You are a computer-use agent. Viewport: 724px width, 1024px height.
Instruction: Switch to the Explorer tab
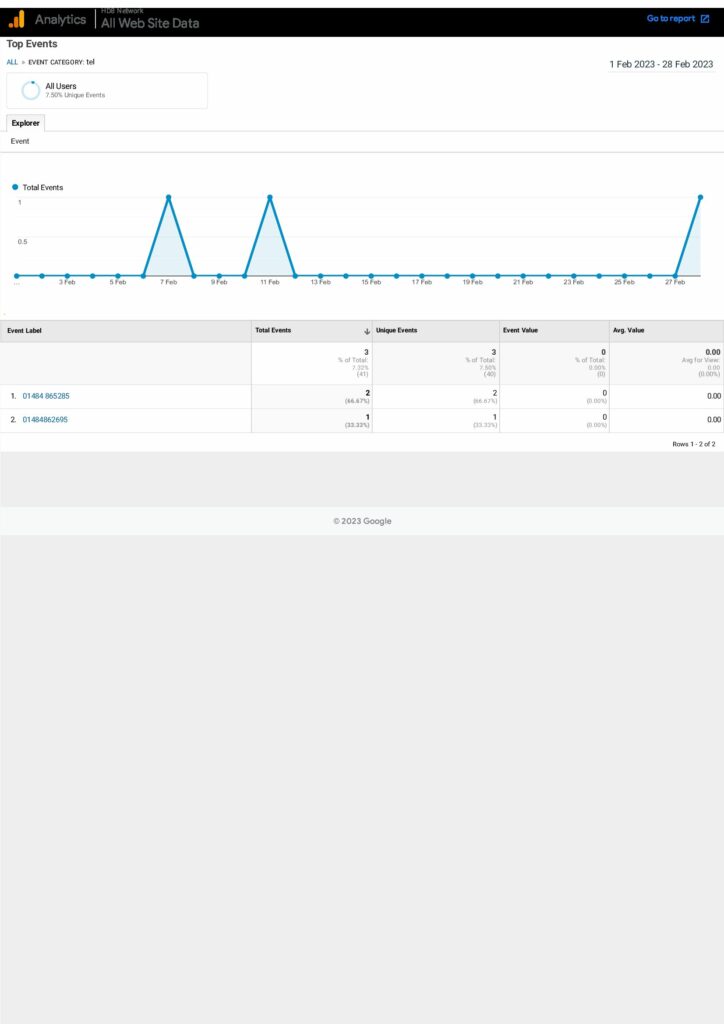pyautogui.click(x=26, y=123)
